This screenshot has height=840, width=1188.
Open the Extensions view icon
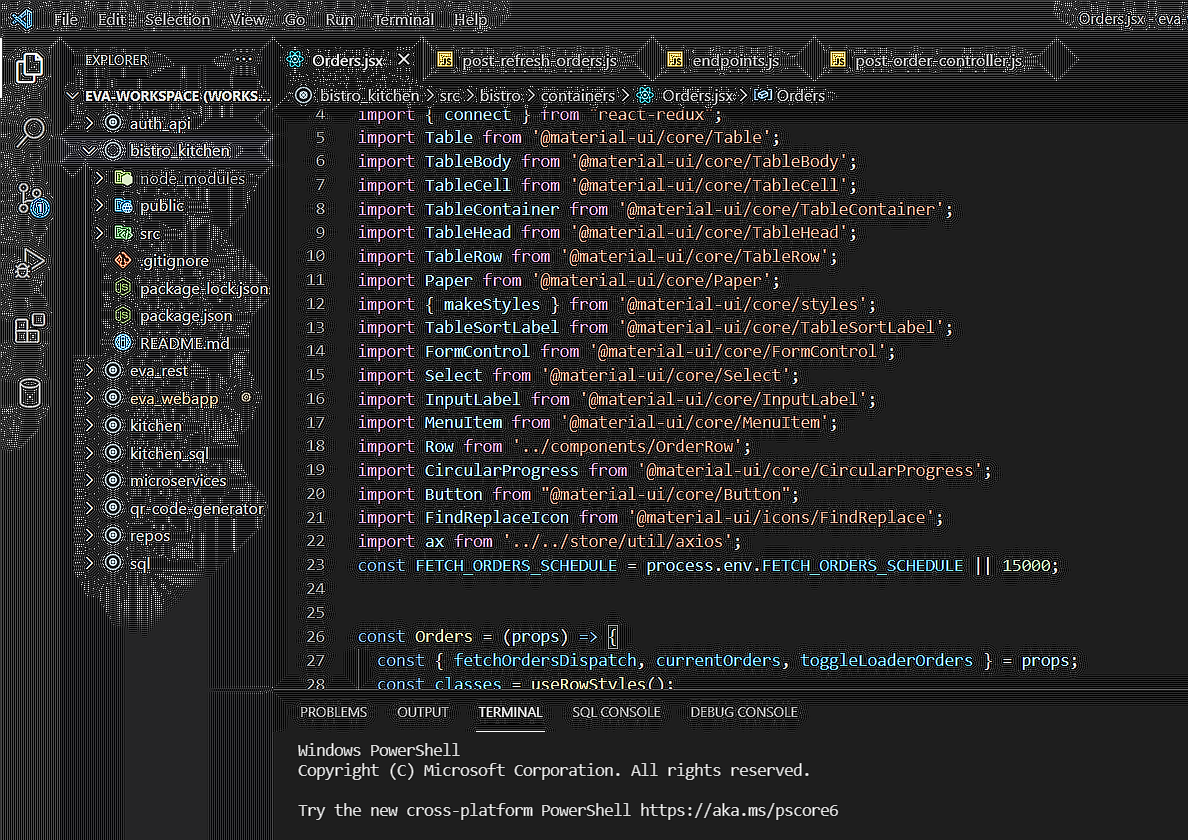(x=29, y=326)
